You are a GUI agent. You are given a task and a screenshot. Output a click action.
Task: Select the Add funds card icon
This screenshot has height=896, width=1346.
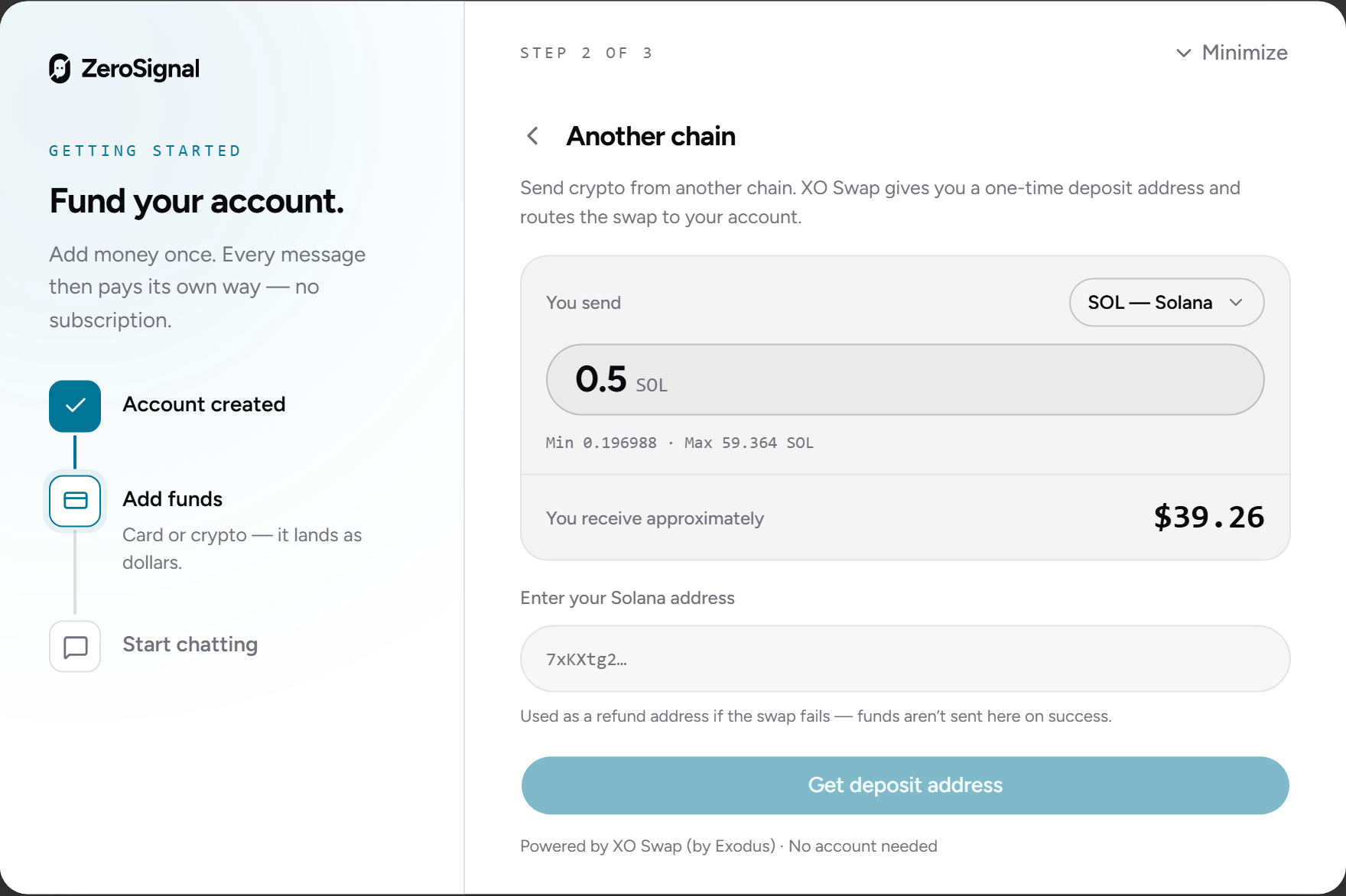point(75,501)
